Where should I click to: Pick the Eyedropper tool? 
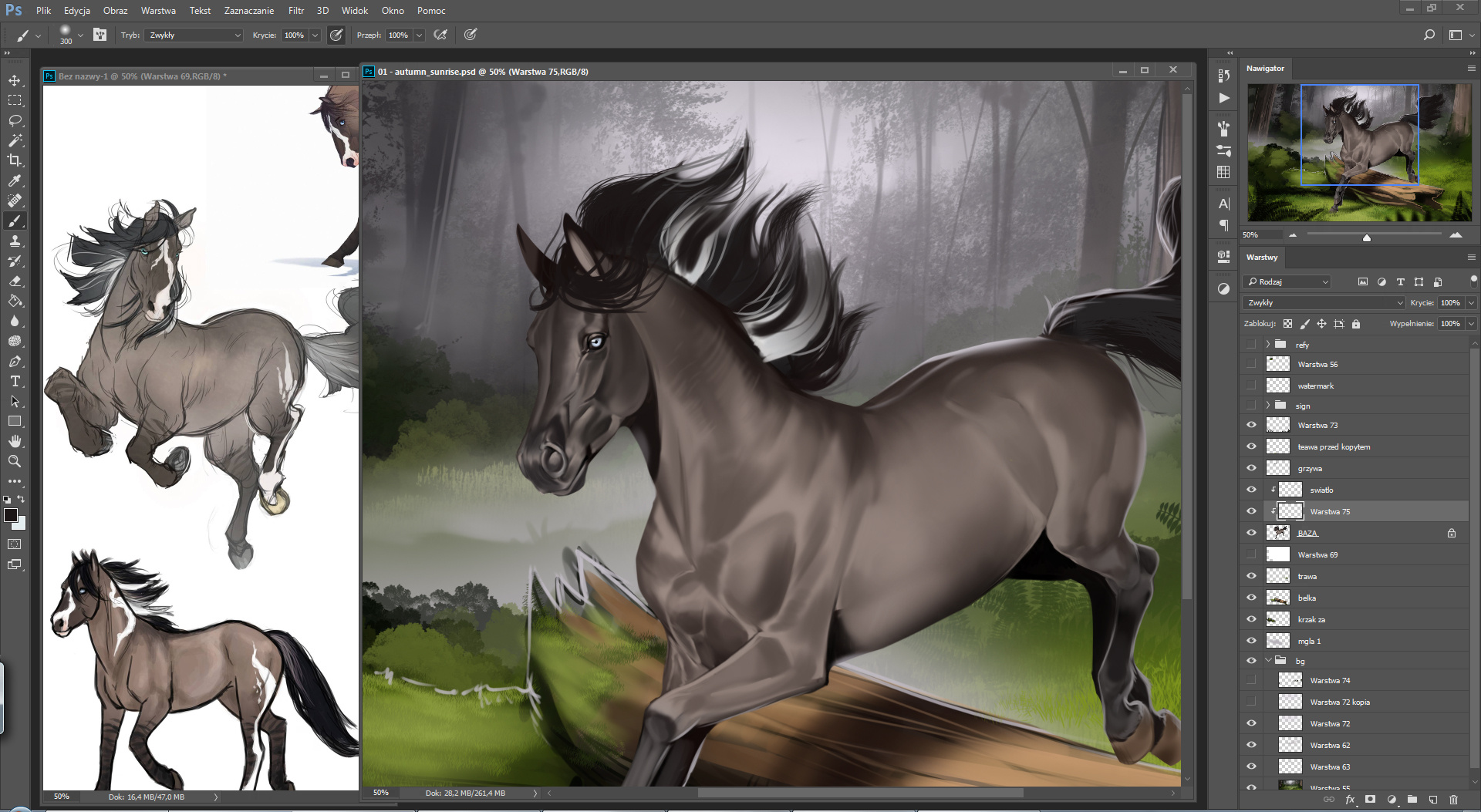click(15, 181)
